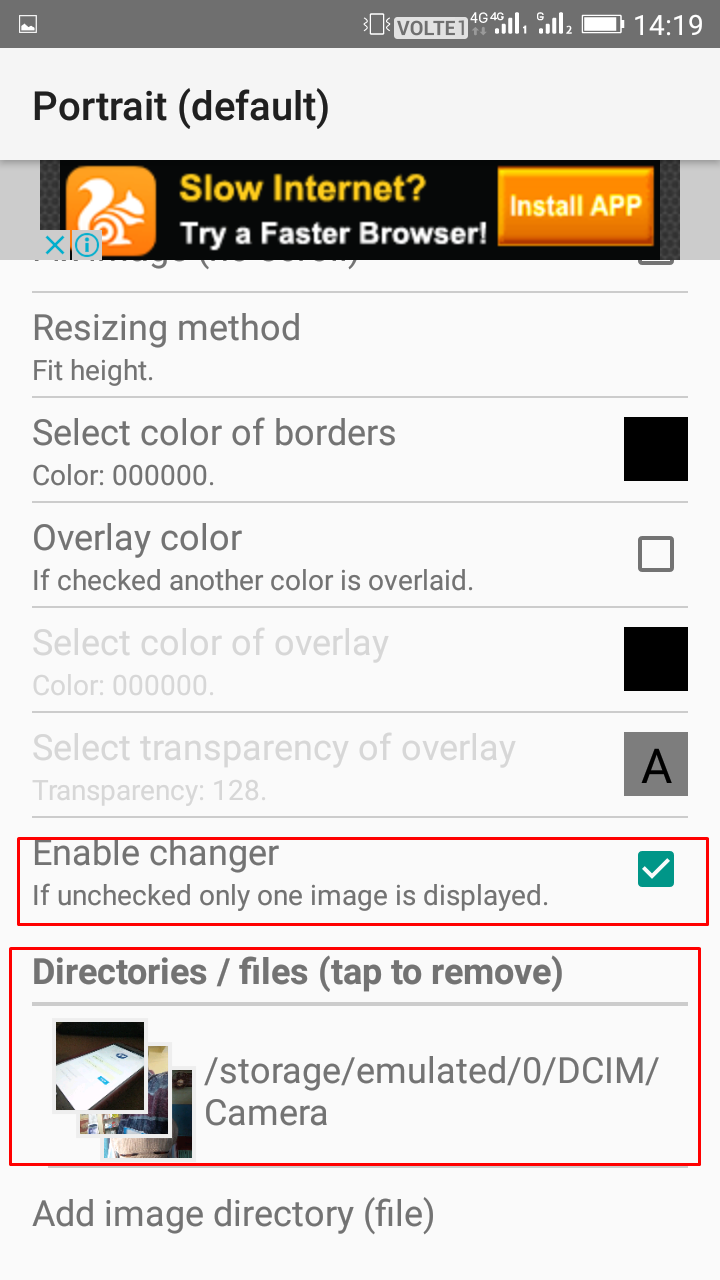
Task: Tap the clock showing 14:19
Action: click(x=669, y=24)
